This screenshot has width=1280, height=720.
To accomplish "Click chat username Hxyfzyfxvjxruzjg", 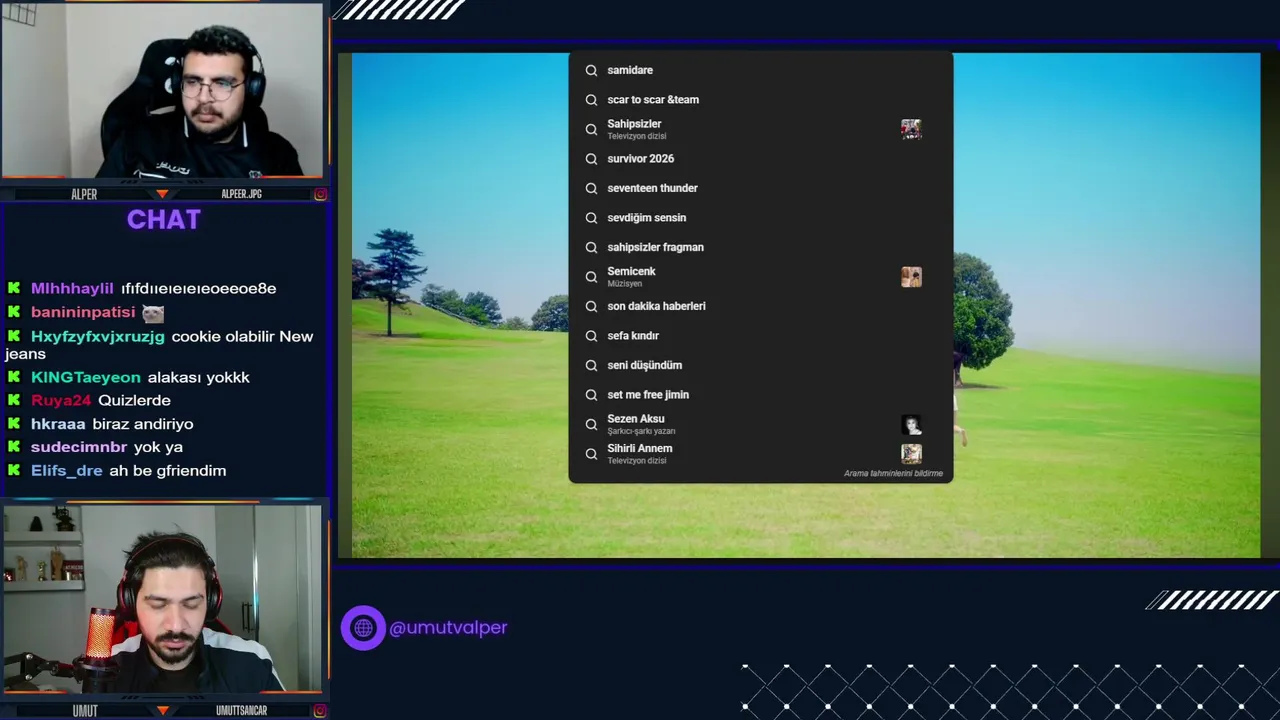I will pyautogui.click(x=98, y=336).
